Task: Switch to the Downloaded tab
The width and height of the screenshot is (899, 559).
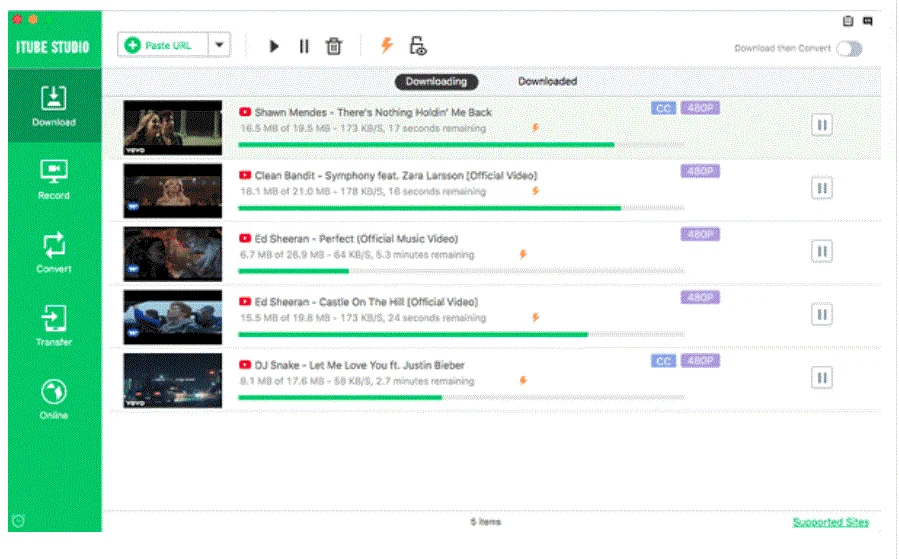Action: [x=548, y=81]
